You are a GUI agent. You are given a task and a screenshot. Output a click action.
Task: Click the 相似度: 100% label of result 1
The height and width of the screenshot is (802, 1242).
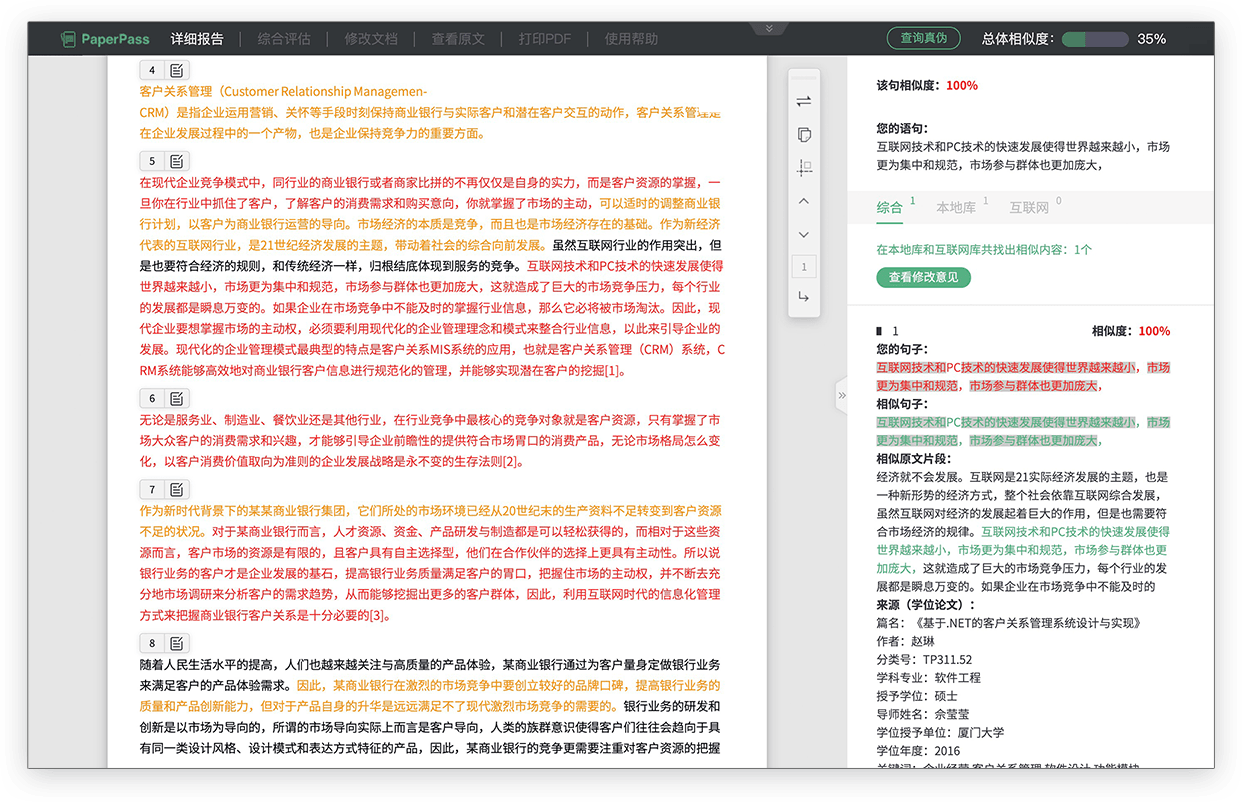[1131, 331]
